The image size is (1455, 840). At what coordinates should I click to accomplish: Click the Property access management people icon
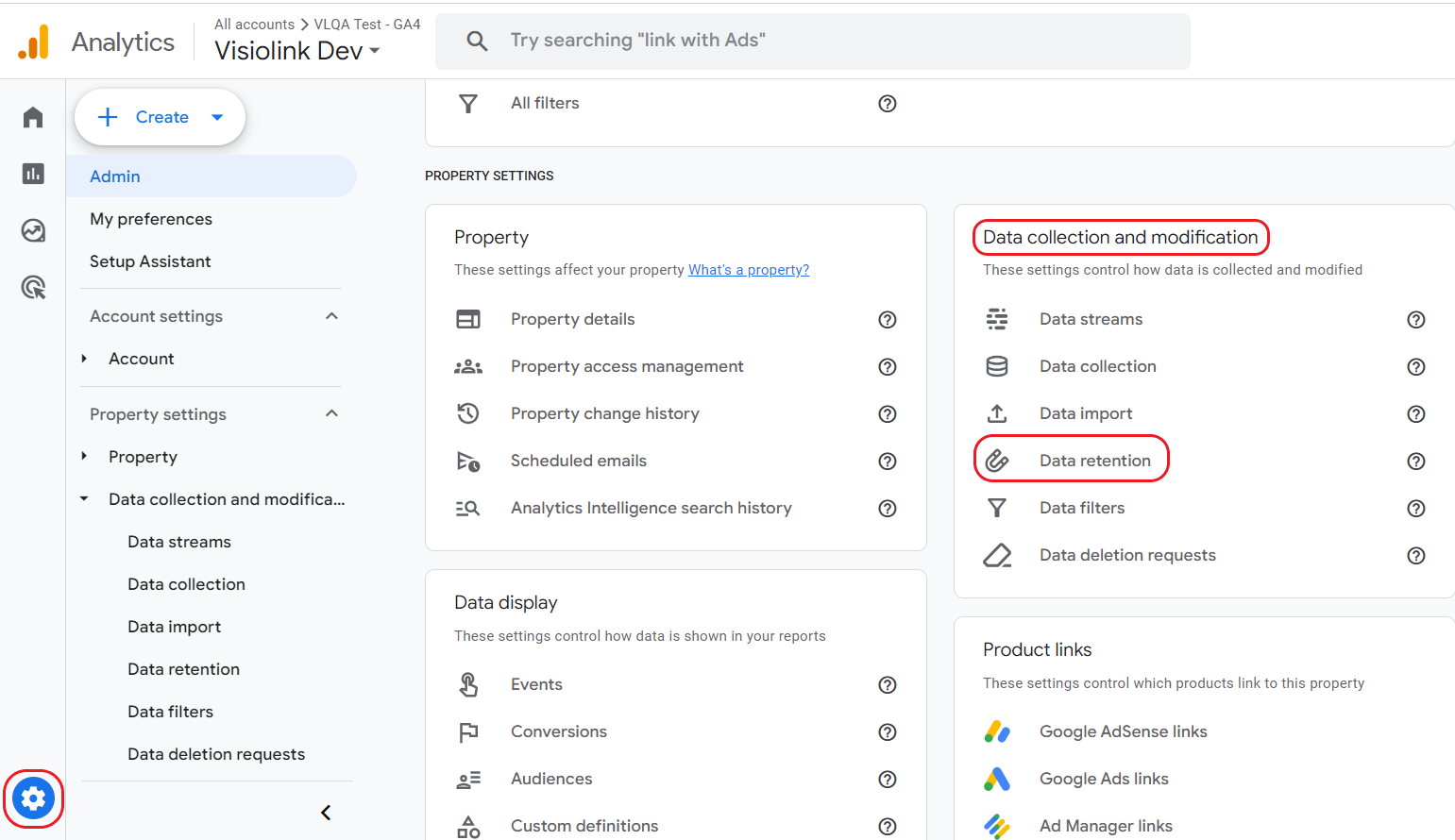468,366
